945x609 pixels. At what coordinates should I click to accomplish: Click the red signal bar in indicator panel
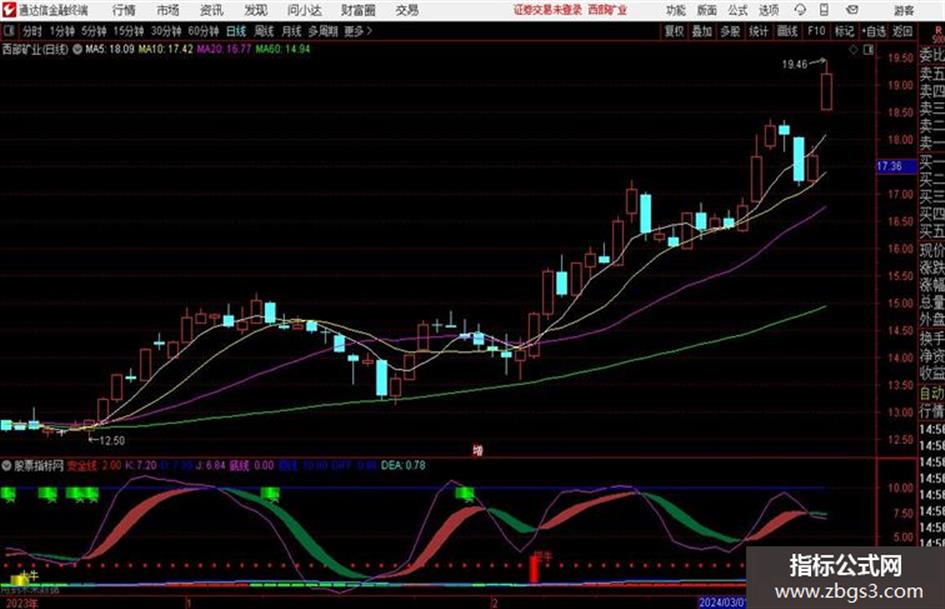click(x=533, y=570)
